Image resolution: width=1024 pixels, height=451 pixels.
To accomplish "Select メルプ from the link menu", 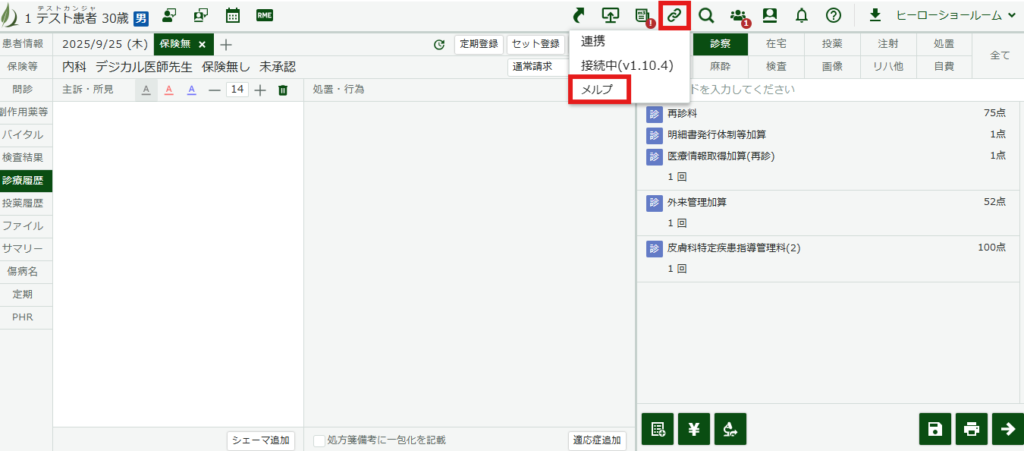I will [x=598, y=89].
